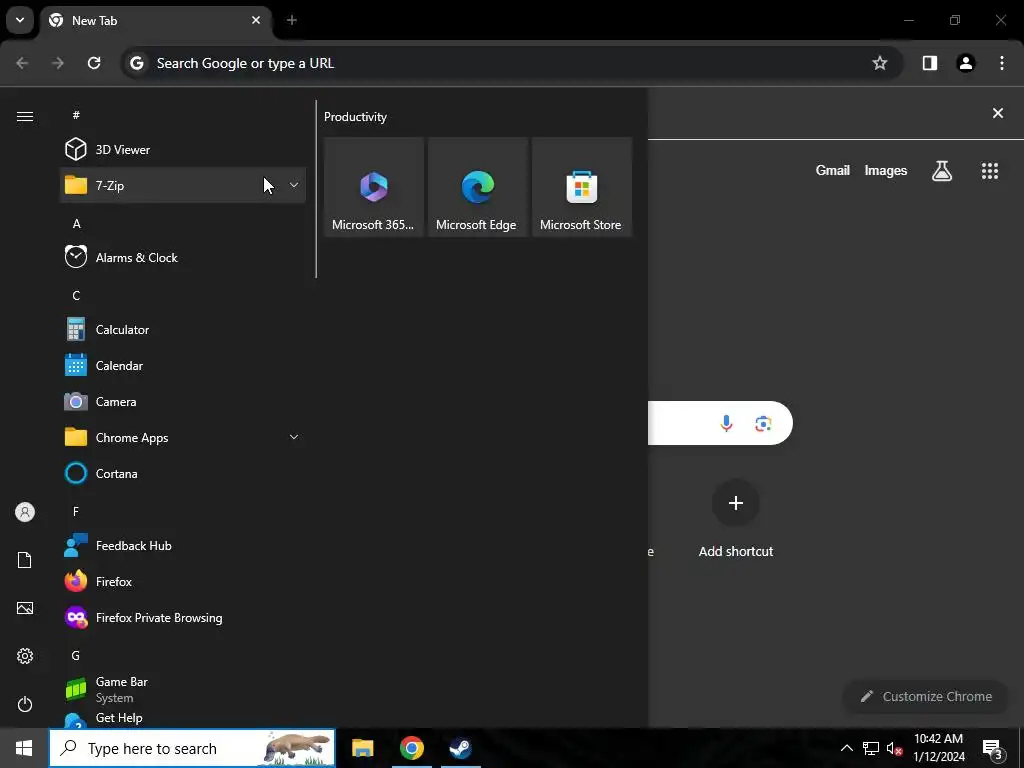
Task: Open user account in Start sidebar
Action: (x=25, y=512)
